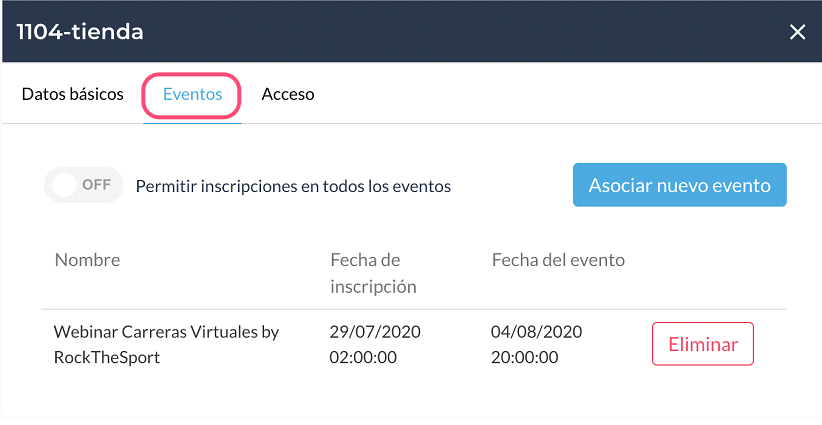Click the 04/08/2020 event date

click(536, 332)
